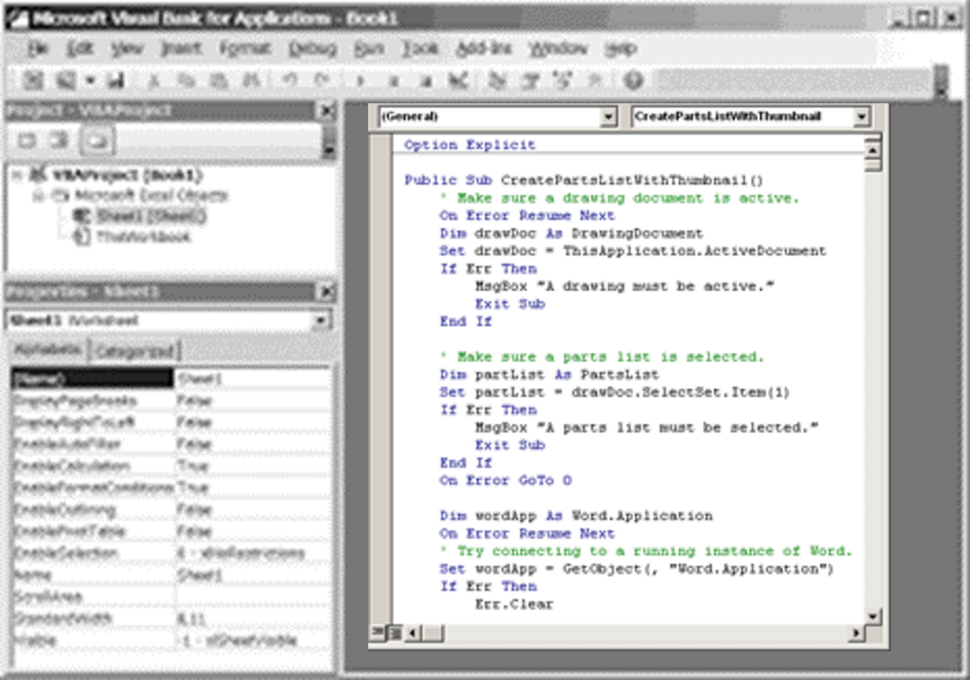Click the ThisWorkbook icon in the tree
Viewport: 970px width, 680px height.
82,236
